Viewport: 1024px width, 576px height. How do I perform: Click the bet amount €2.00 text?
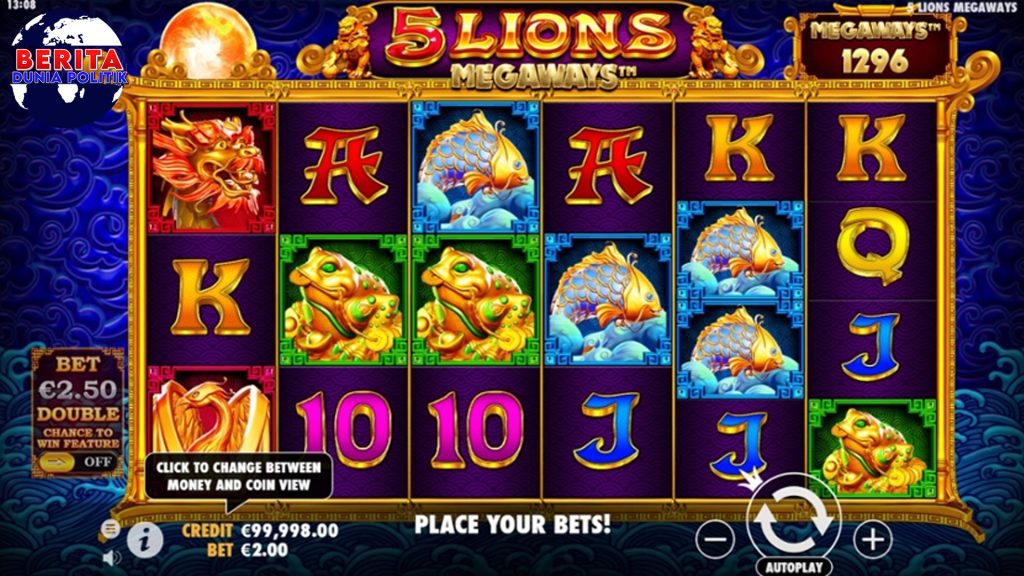[x=264, y=551]
